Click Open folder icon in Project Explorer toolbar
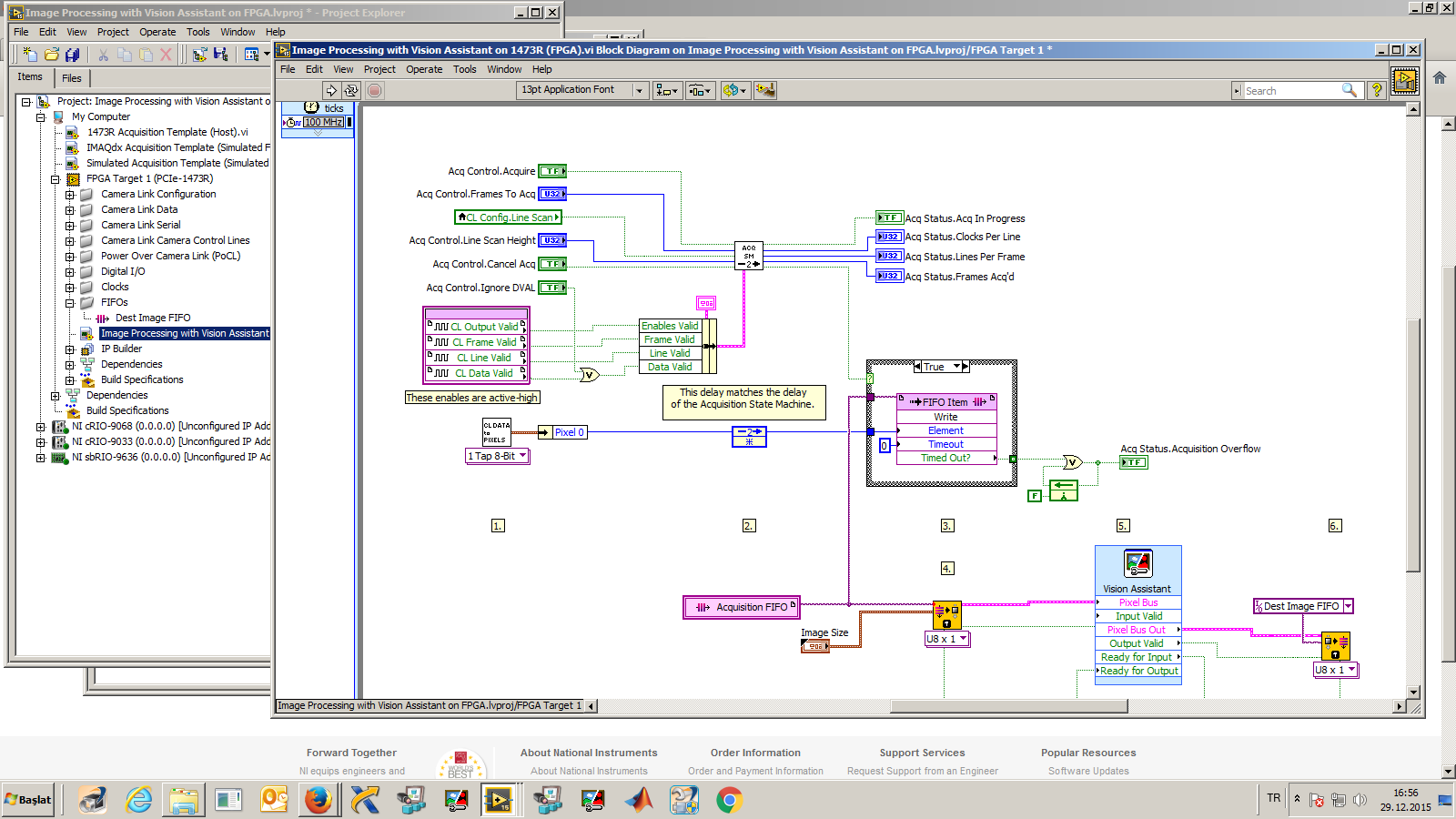This screenshot has width=1456, height=819. [x=52, y=55]
